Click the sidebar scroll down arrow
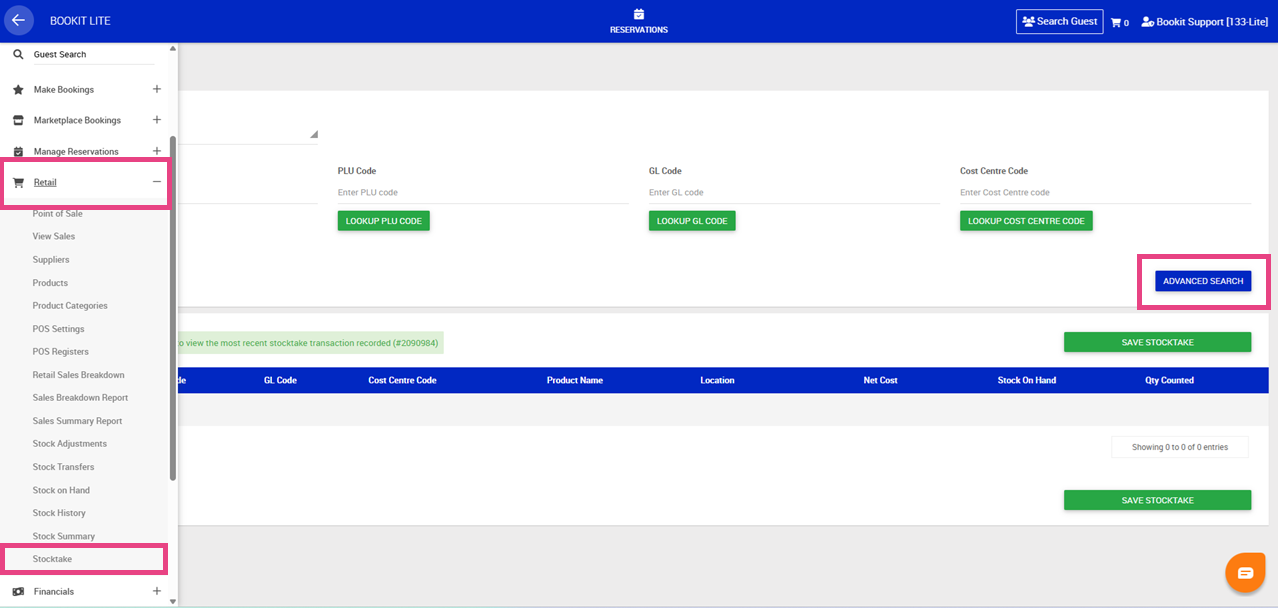Image resolution: width=1278 pixels, height=608 pixels. (173, 601)
